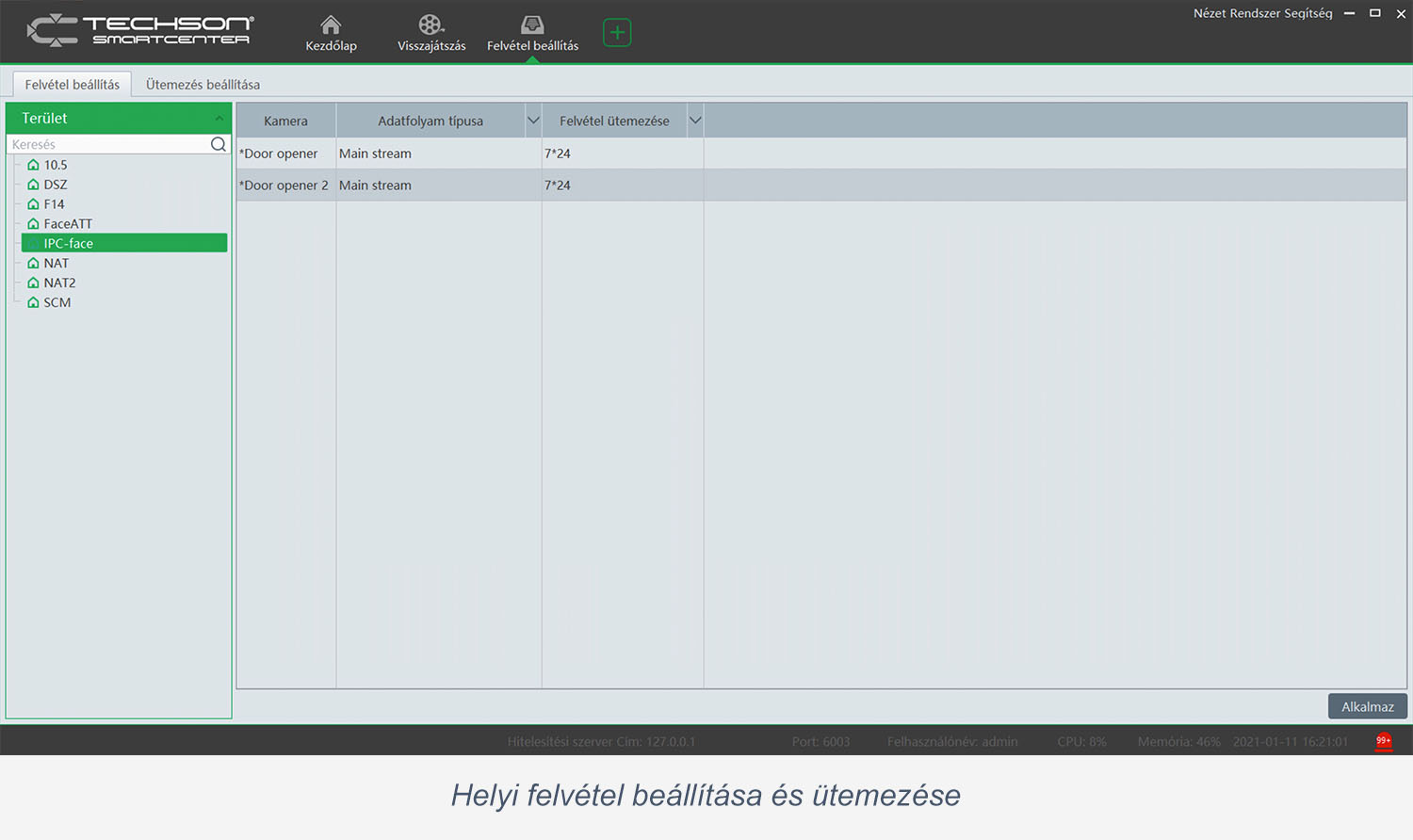Click the Techson SmartCenter logo
The height and width of the screenshot is (840, 1413).
click(x=139, y=31)
